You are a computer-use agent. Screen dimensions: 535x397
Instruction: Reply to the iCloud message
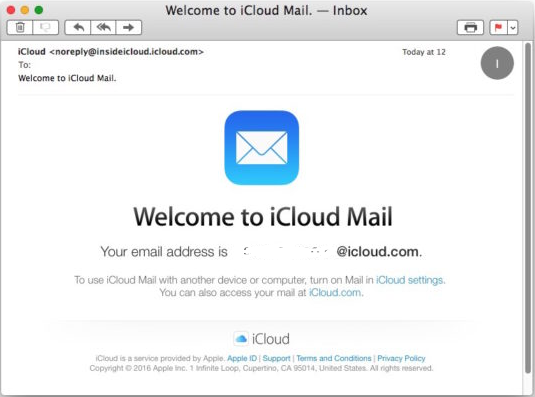pos(78,27)
